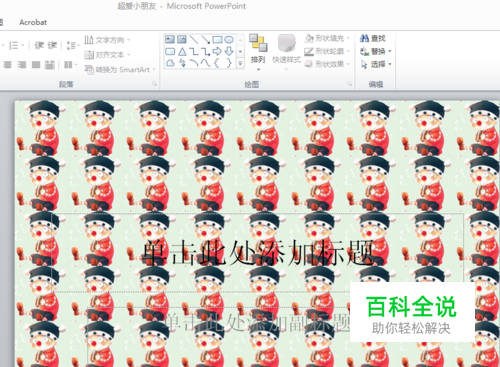This screenshot has width=500, height=367.
Task: Open the line spacing dropdown
Action: [73, 45]
